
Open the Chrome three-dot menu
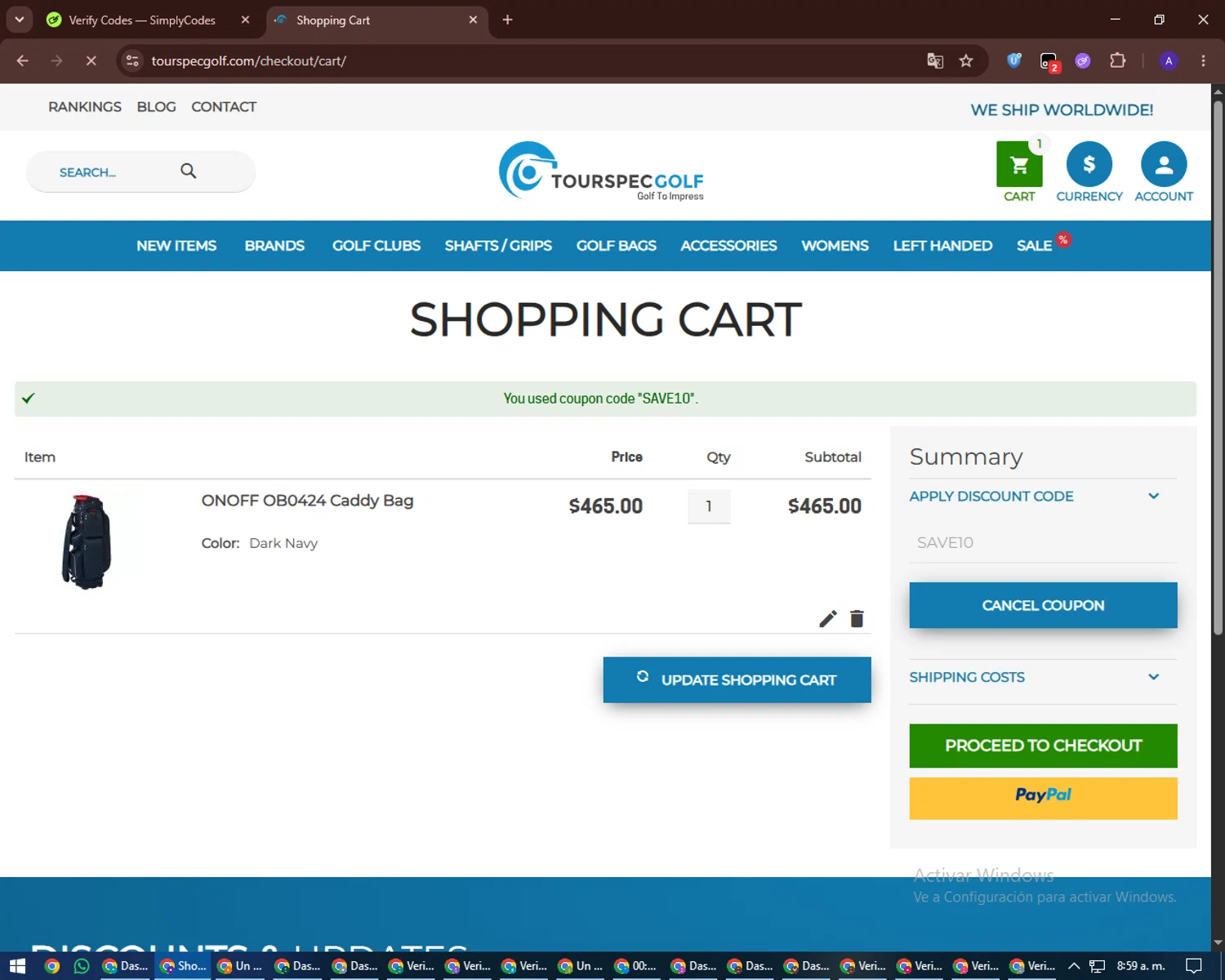[x=1203, y=60]
